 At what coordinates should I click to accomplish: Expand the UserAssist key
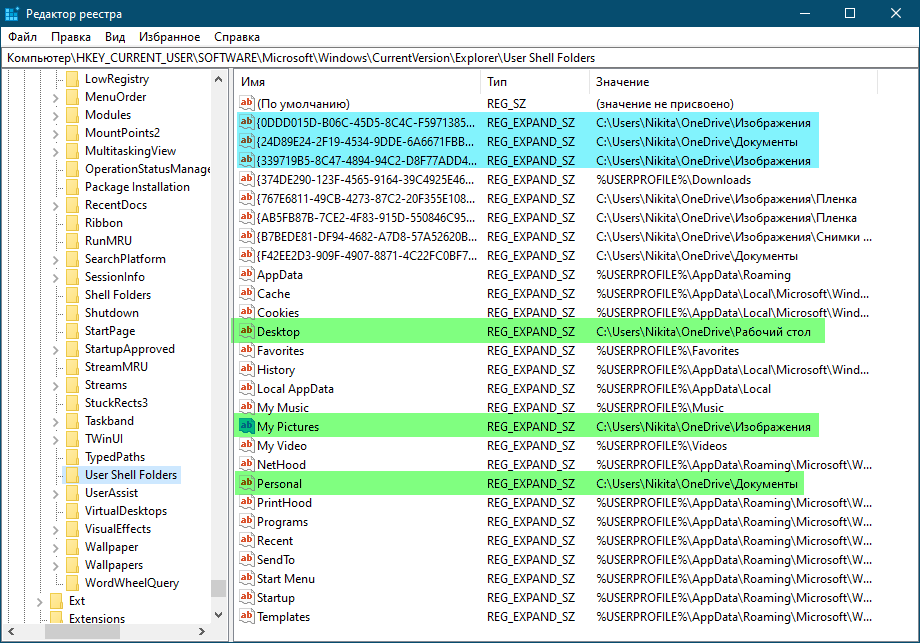[56, 493]
